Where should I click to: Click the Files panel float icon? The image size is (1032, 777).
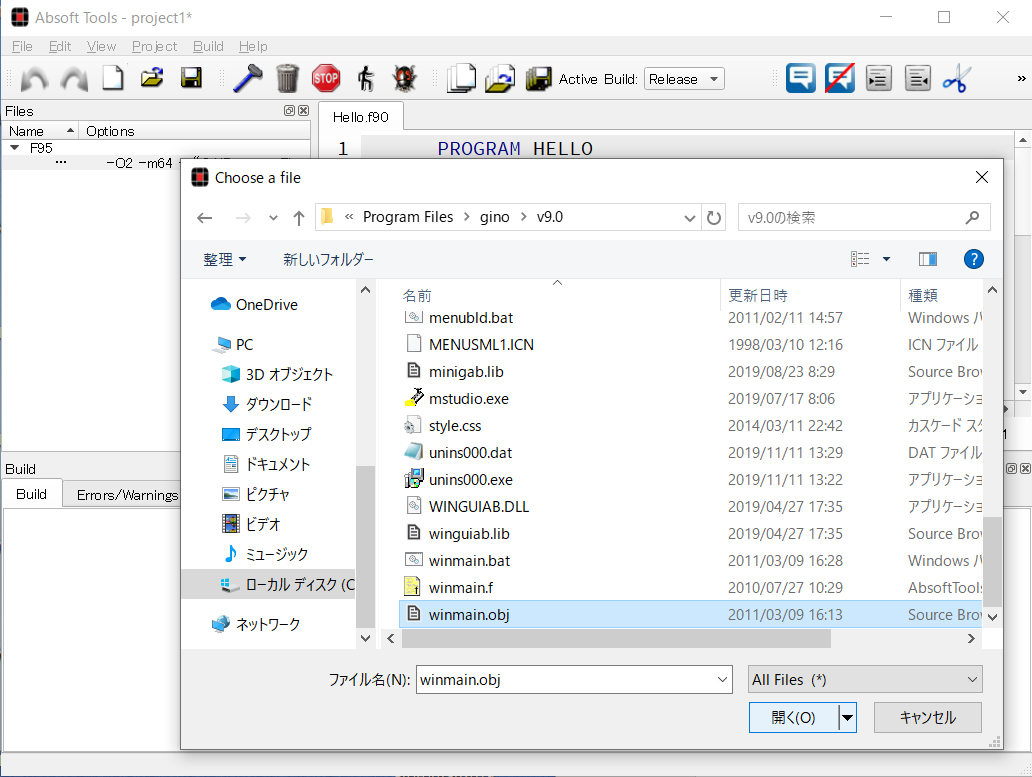pyautogui.click(x=290, y=111)
